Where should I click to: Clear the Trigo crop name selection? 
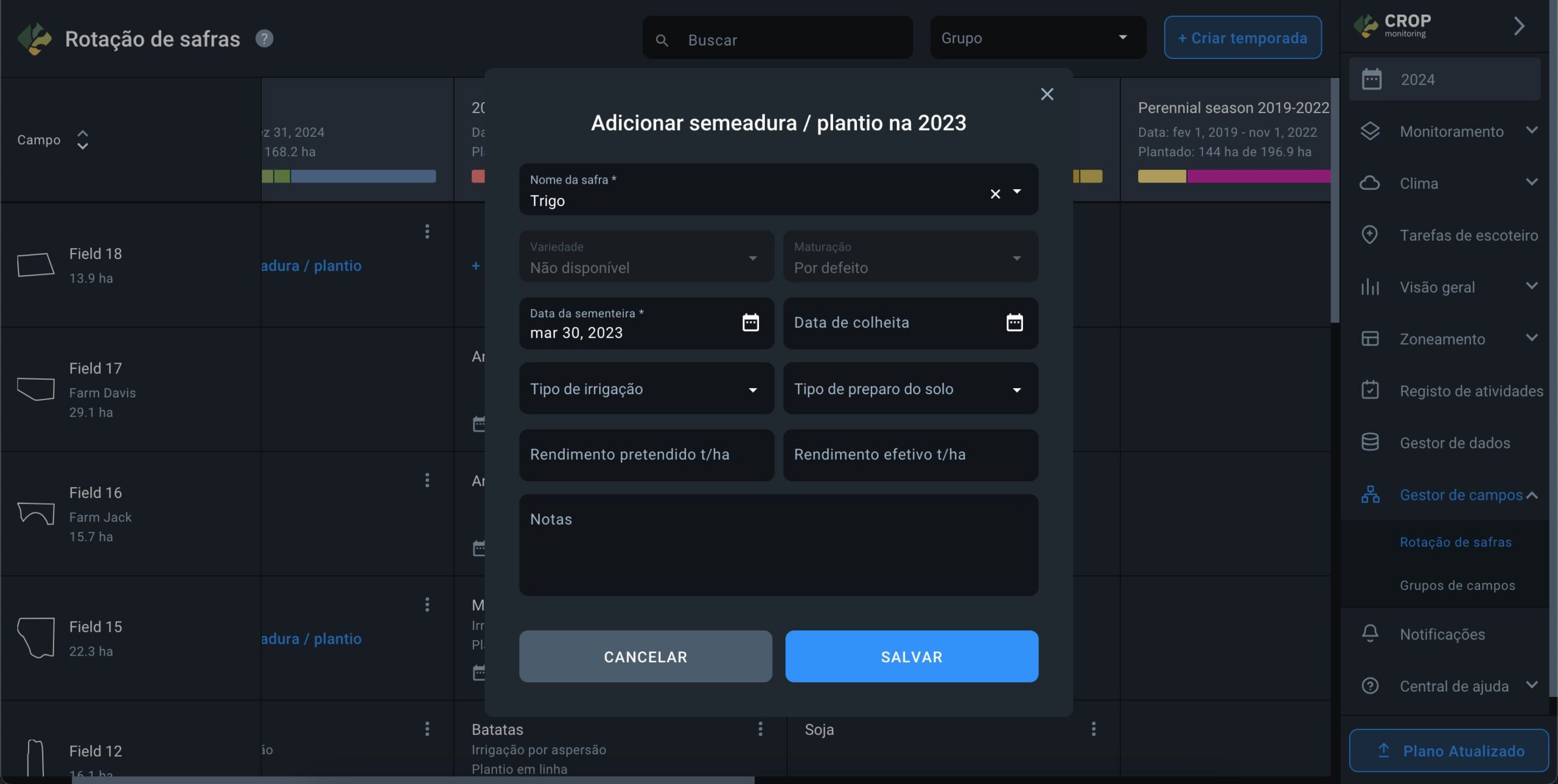(995, 194)
